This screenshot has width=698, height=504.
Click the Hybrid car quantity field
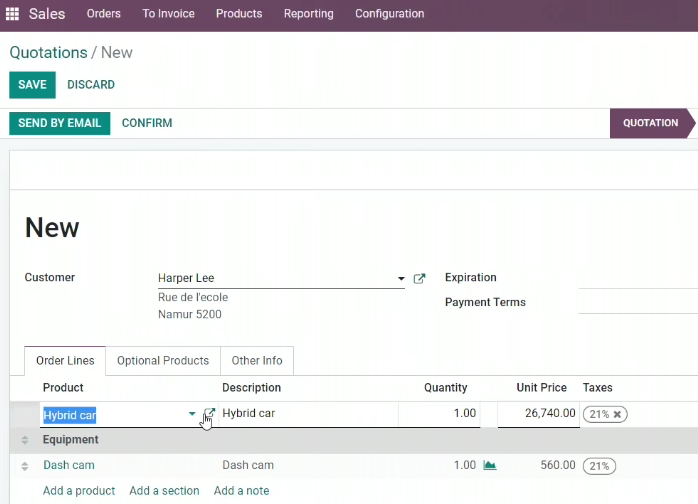click(439, 414)
